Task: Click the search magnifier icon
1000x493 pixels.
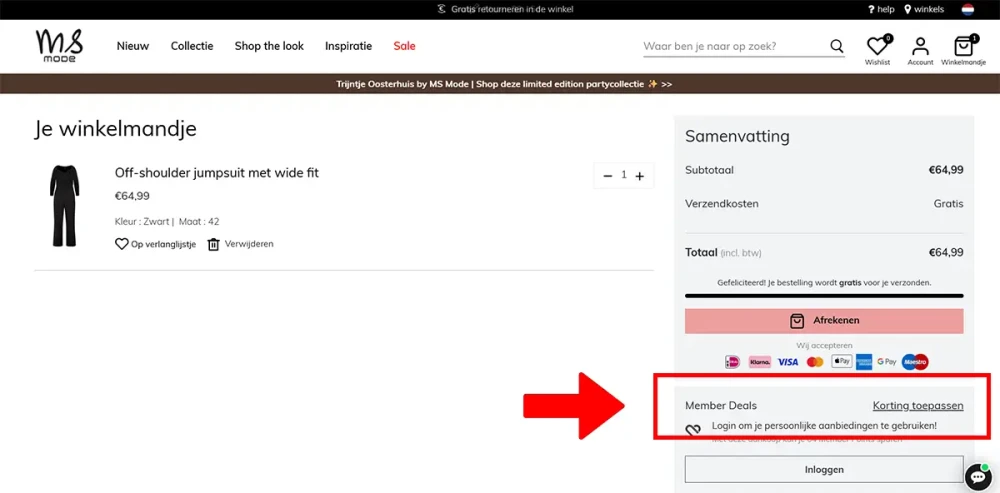Action: pos(837,46)
